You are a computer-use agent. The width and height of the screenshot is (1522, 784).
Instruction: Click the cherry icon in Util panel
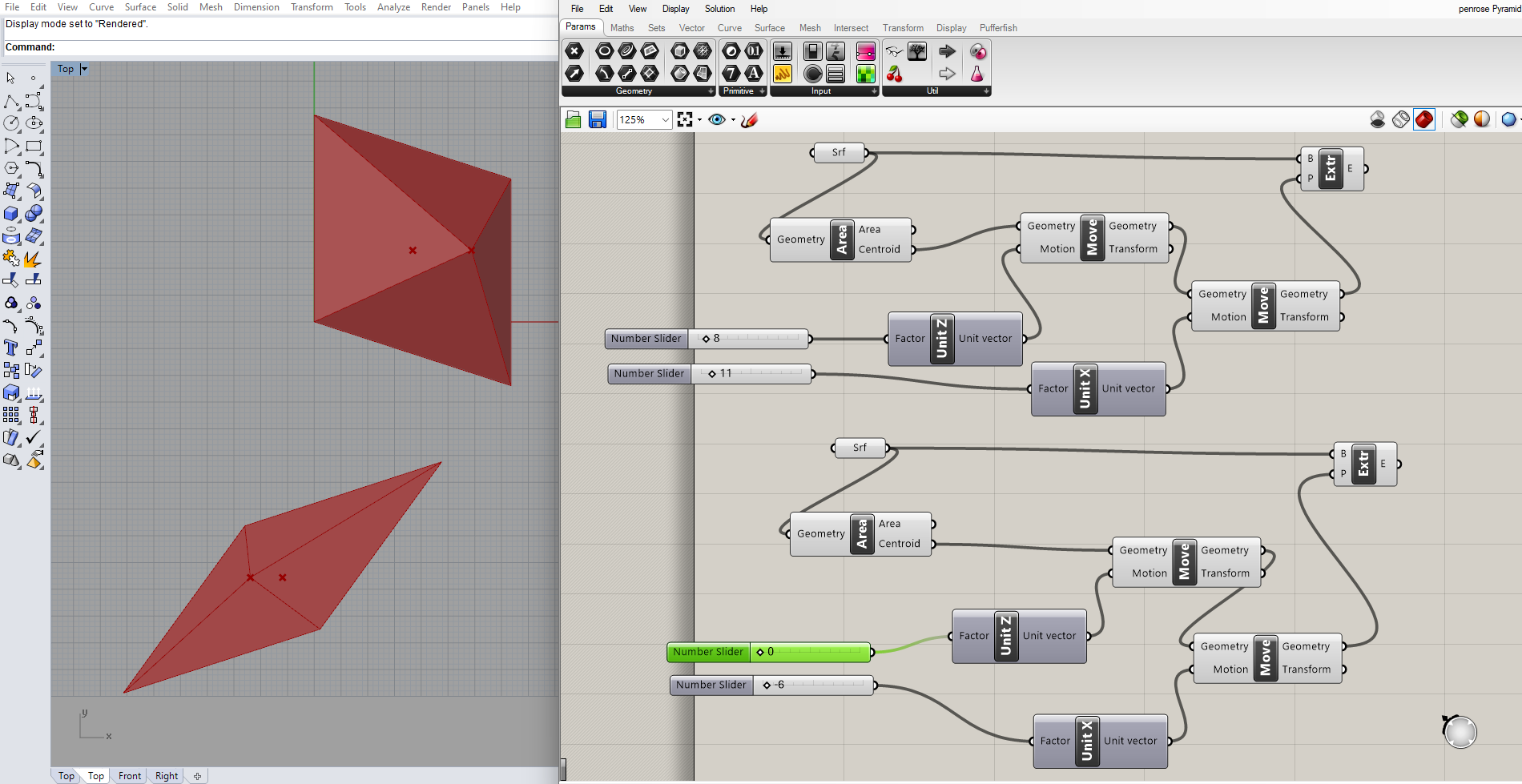click(x=894, y=74)
